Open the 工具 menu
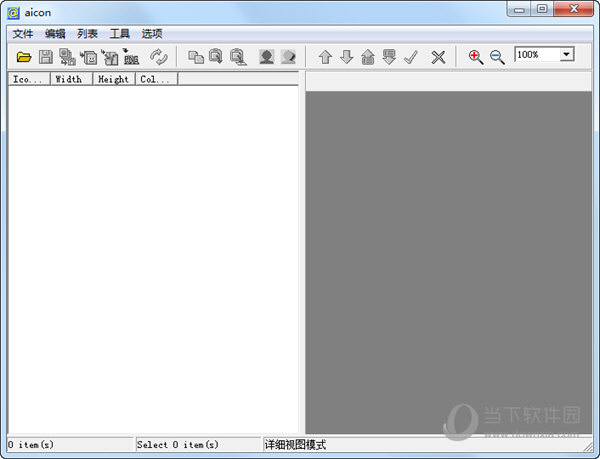The height and width of the screenshot is (459, 600). [120, 34]
